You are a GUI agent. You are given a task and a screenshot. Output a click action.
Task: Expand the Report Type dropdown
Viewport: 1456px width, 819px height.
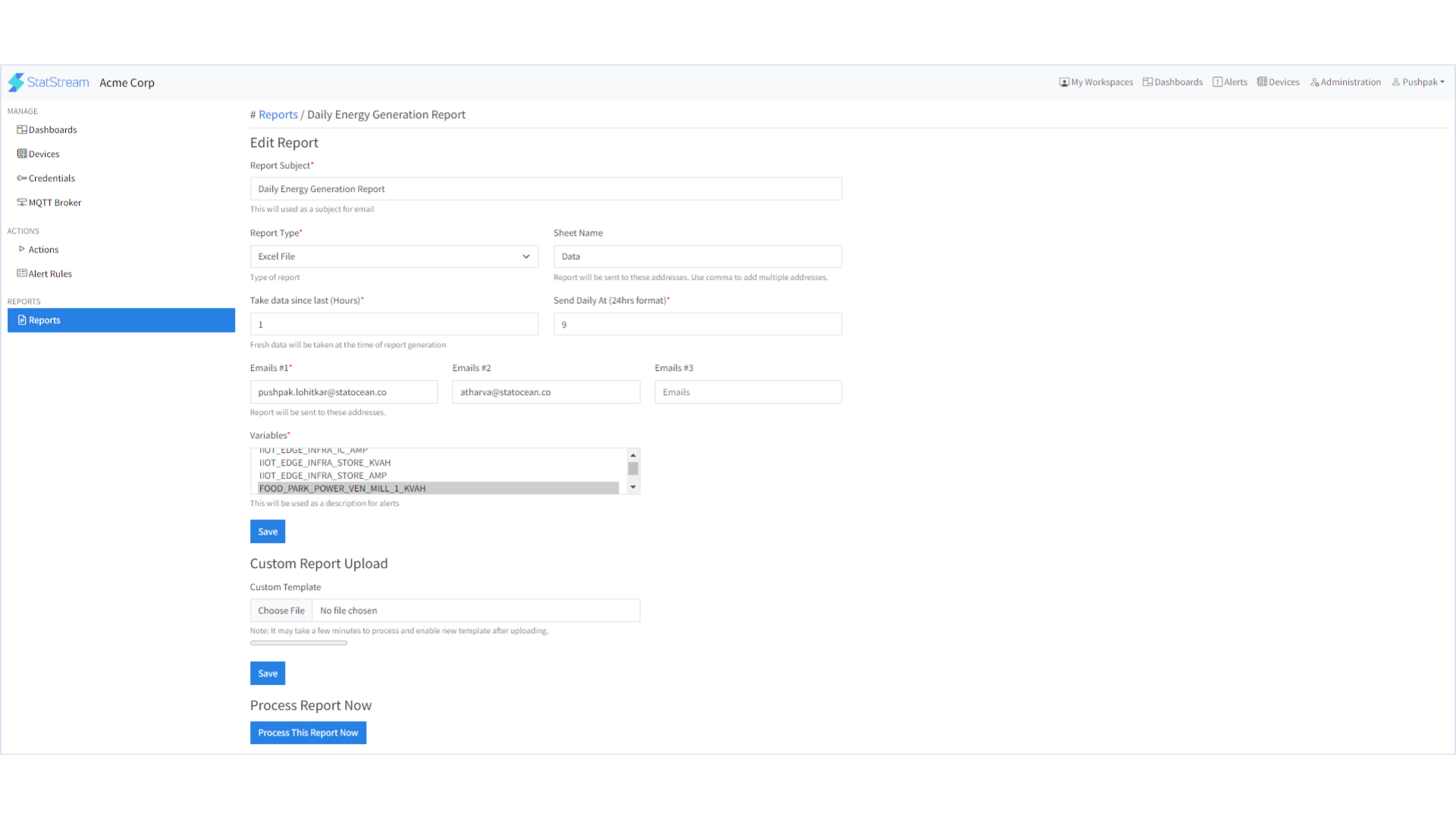(394, 256)
